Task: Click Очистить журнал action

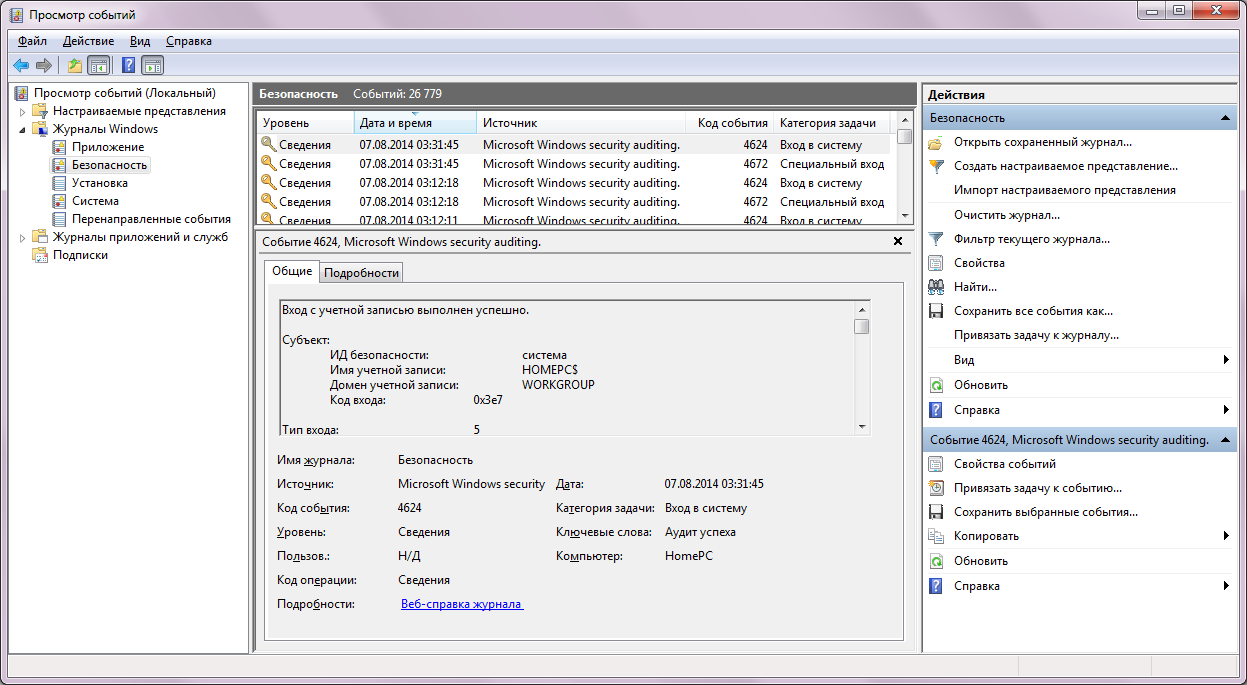Action: (x=1006, y=215)
